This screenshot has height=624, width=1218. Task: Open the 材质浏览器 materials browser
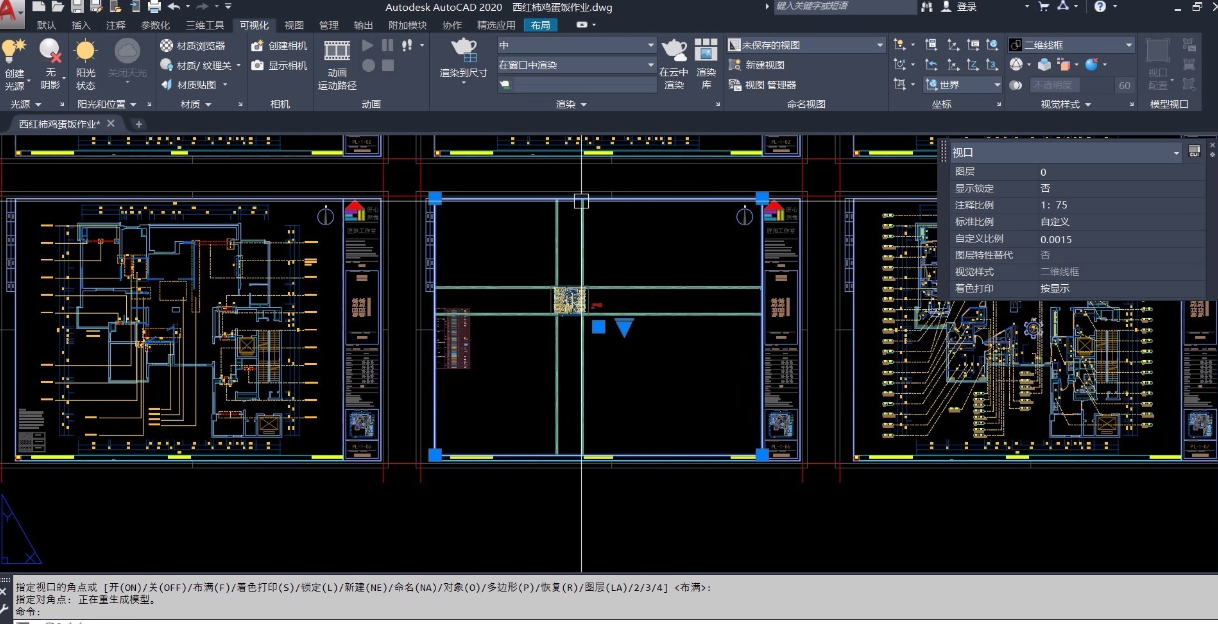193,46
